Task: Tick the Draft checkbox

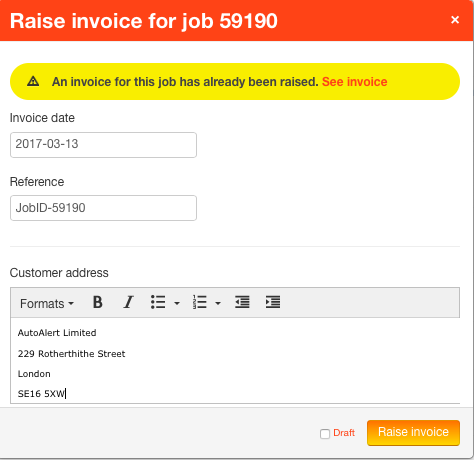Action: (x=325, y=434)
